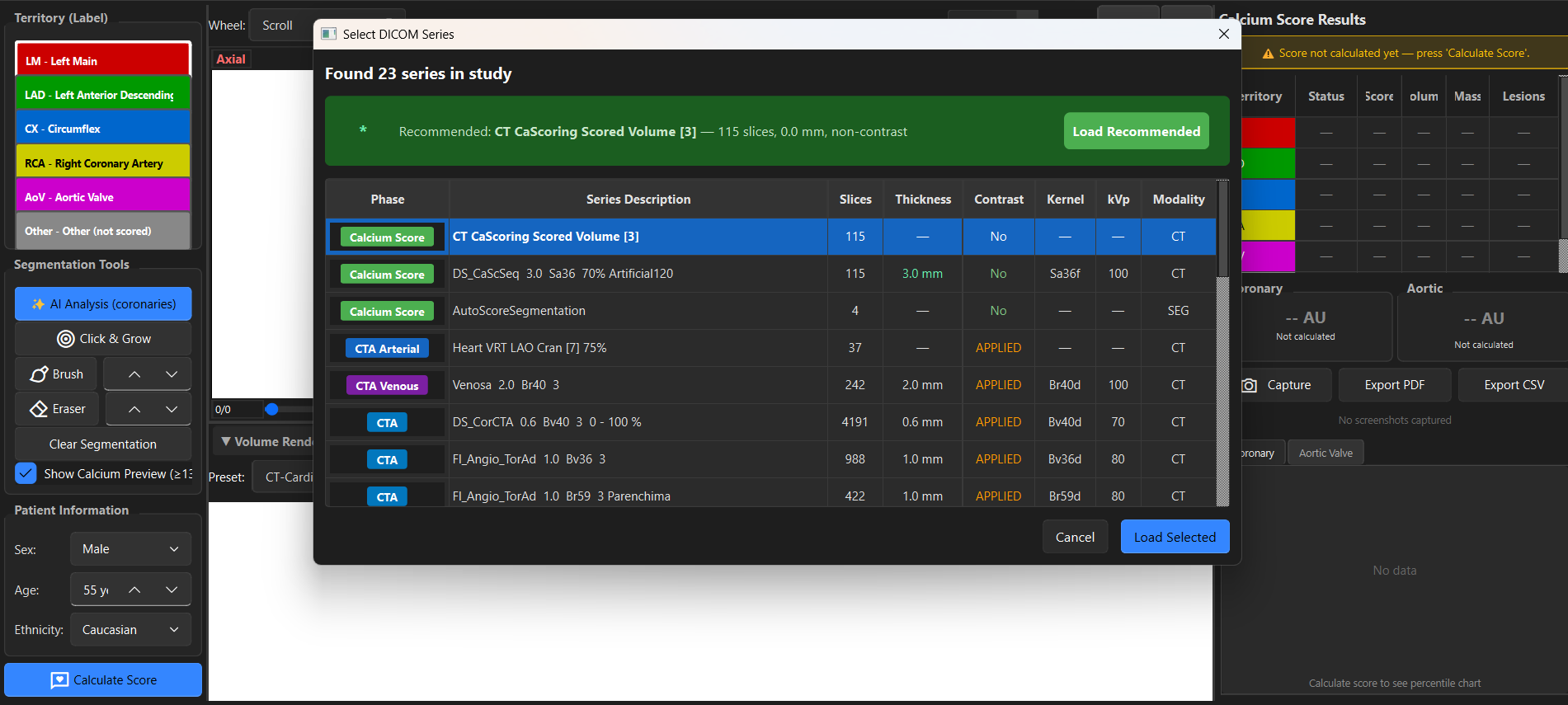Click the Click & Grow target icon
Screen dimensions: 1568x705
click(x=66, y=339)
